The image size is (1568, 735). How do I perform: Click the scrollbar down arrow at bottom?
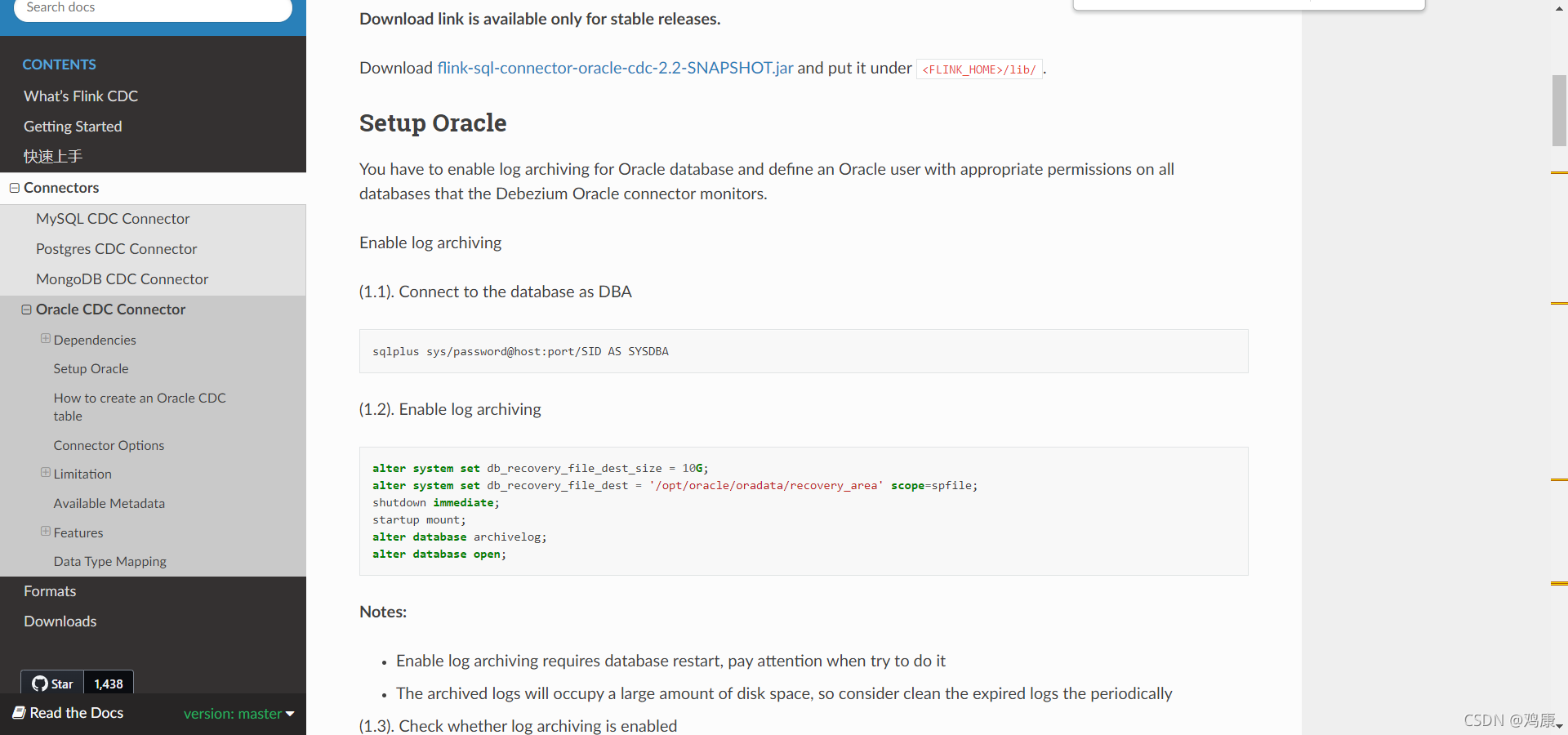coord(1559,726)
